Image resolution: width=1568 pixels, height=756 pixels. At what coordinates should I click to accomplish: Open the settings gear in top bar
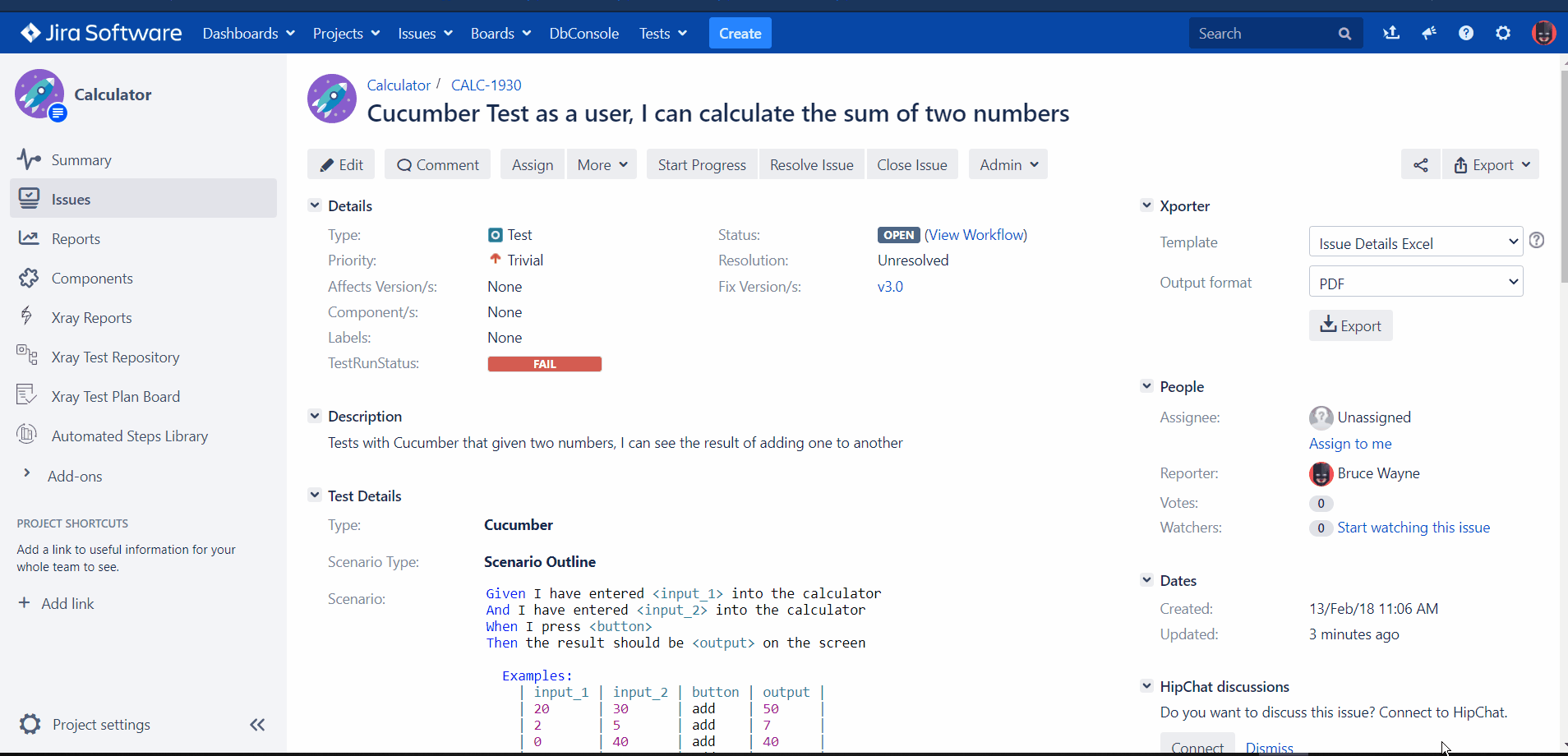pos(1502,34)
